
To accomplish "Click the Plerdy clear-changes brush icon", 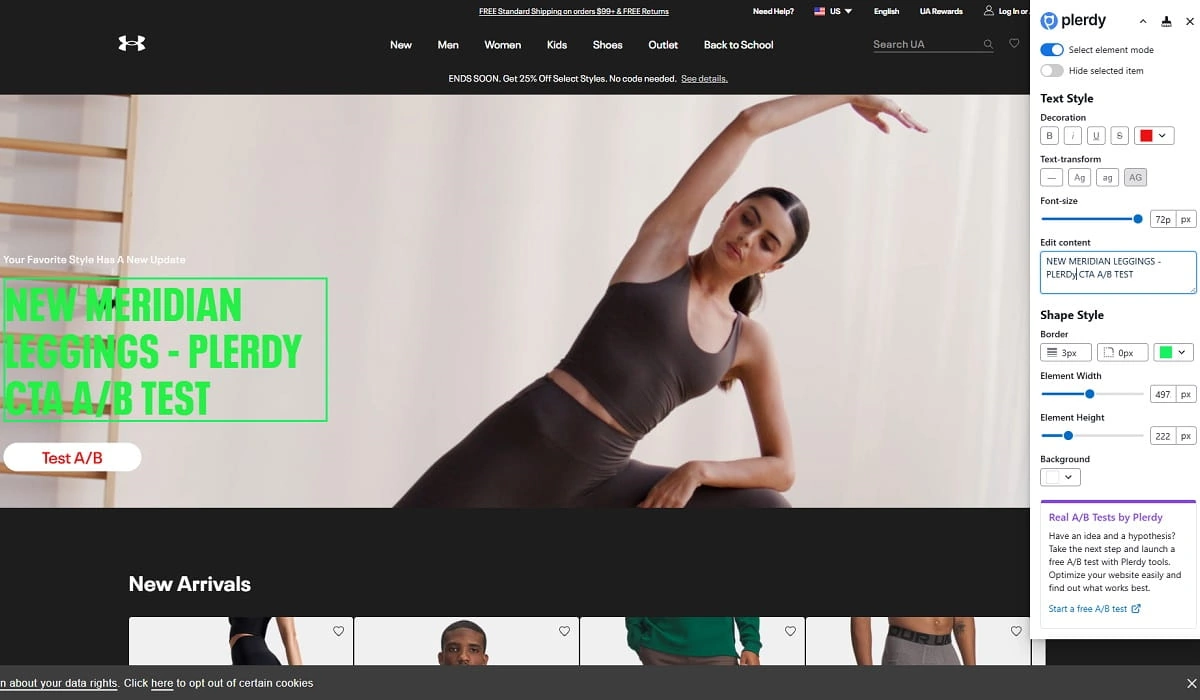I will (x=1166, y=21).
